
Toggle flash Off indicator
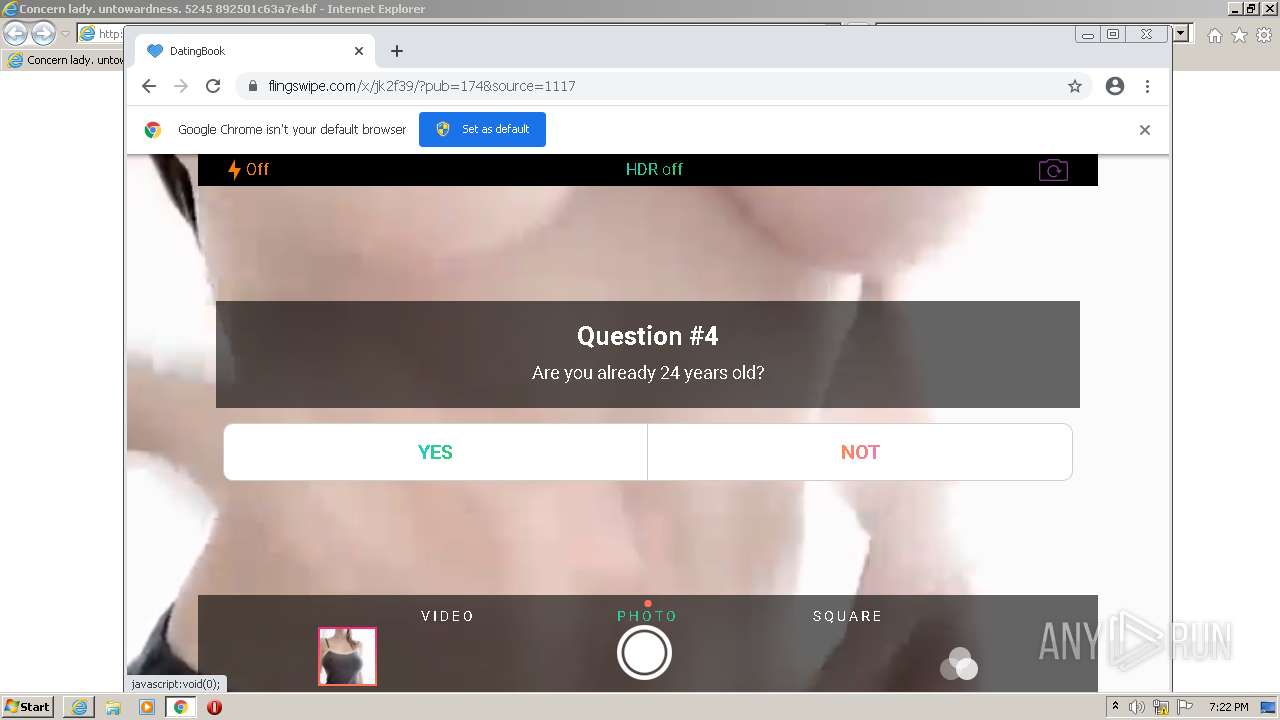248,169
